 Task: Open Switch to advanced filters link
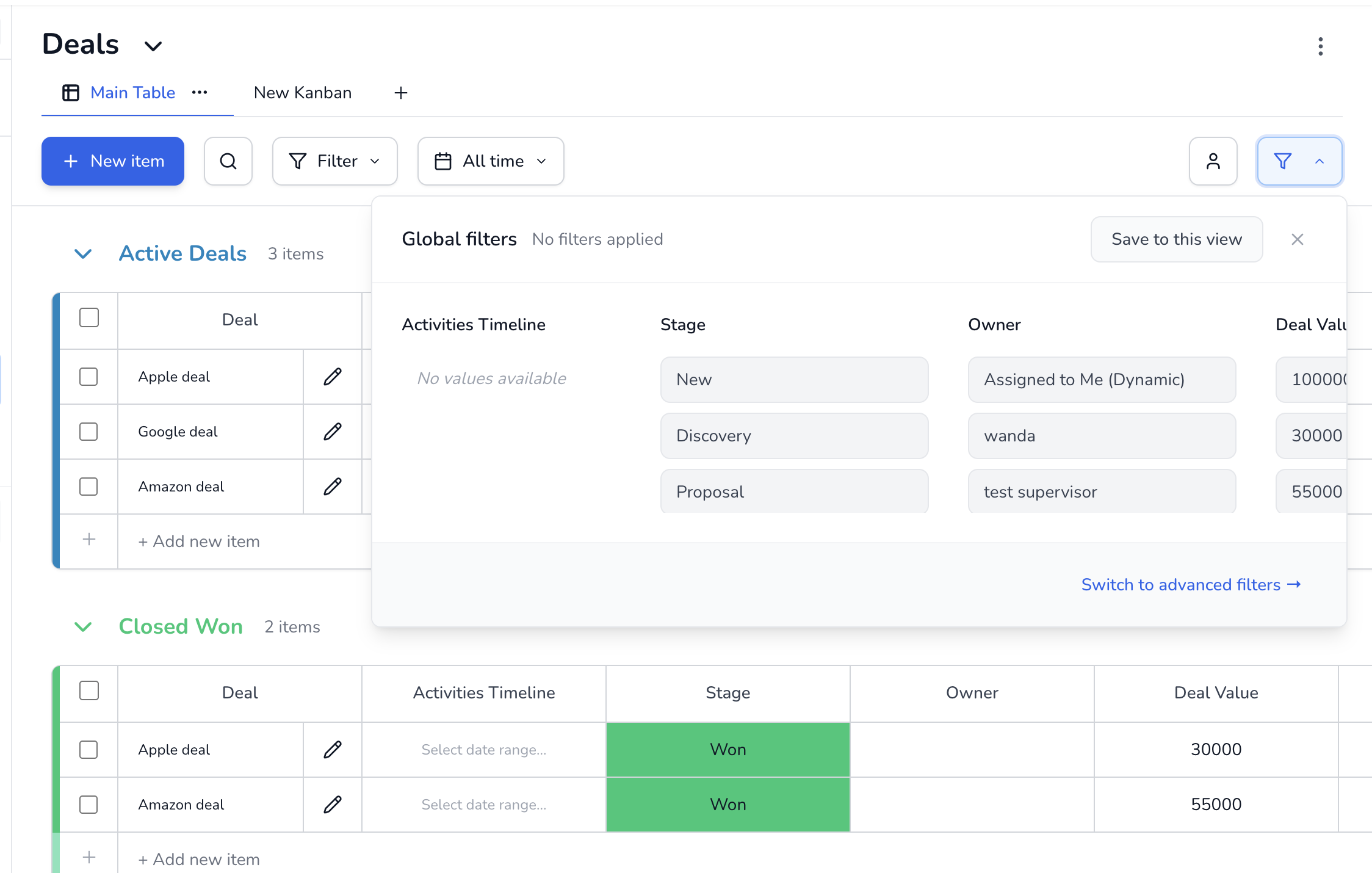[1190, 585]
